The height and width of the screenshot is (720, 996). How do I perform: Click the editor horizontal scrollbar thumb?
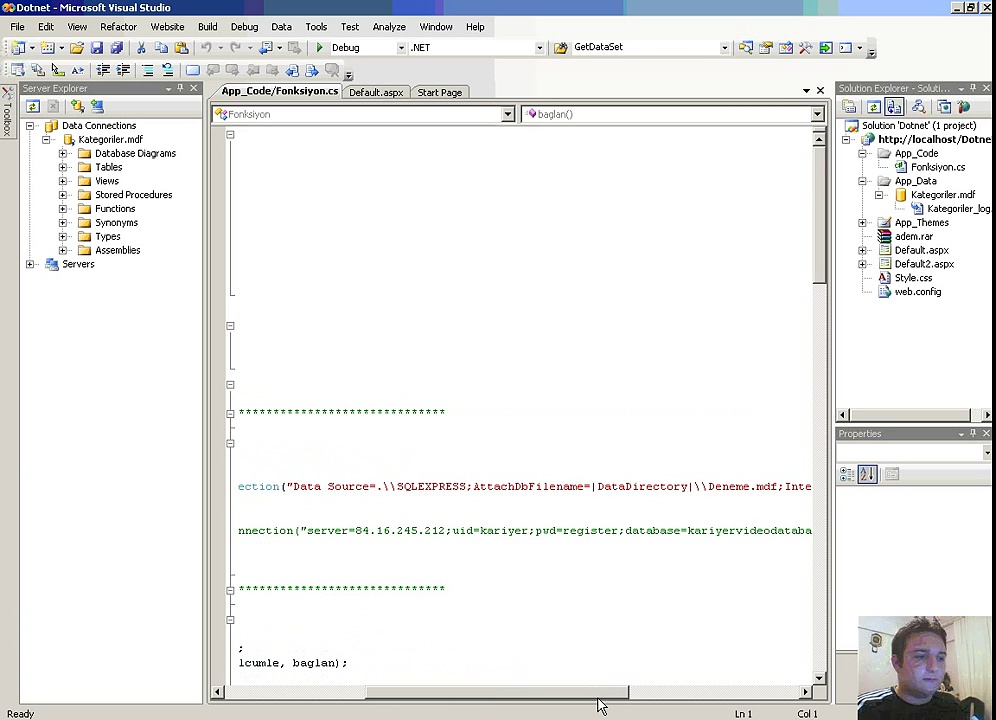497,692
